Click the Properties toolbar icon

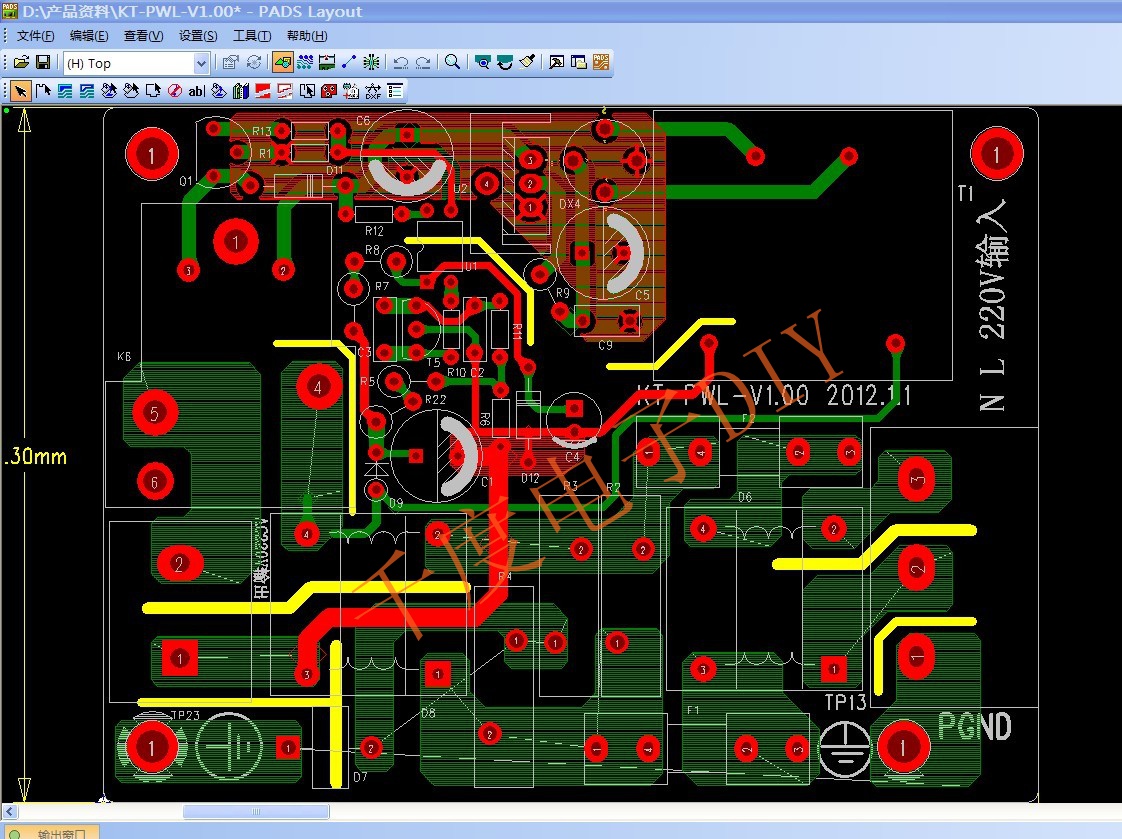coord(230,62)
